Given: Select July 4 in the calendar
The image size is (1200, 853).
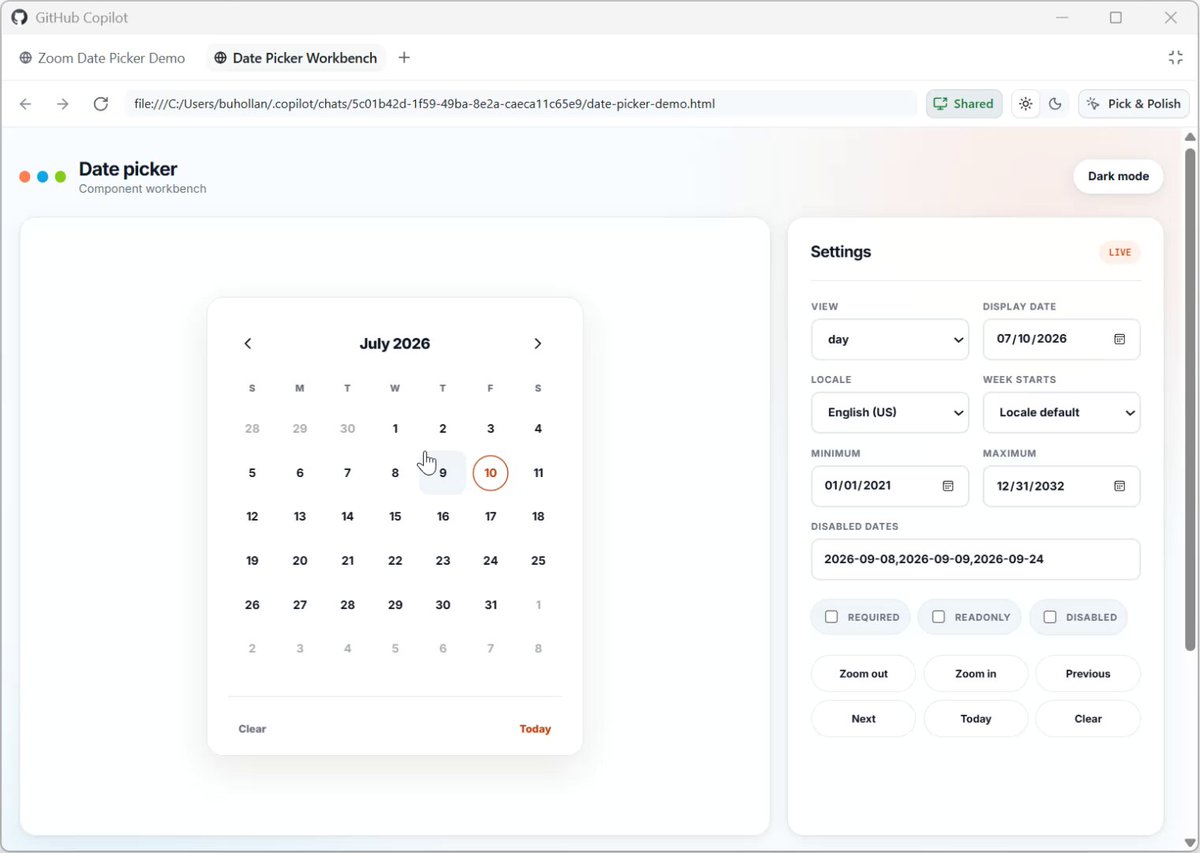Looking at the screenshot, I should pos(538,429).
